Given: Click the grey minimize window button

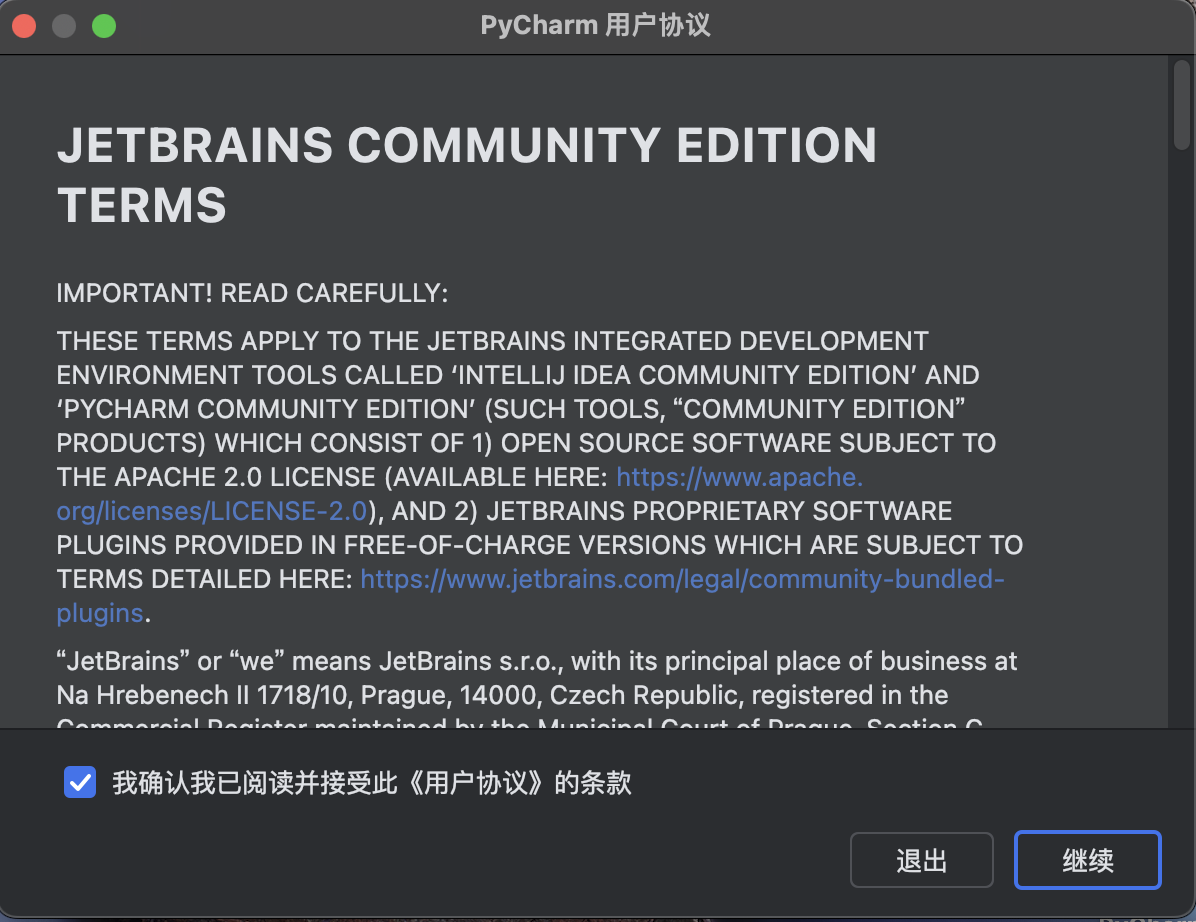Looking at the screenshot, I should tap(64, 26).
